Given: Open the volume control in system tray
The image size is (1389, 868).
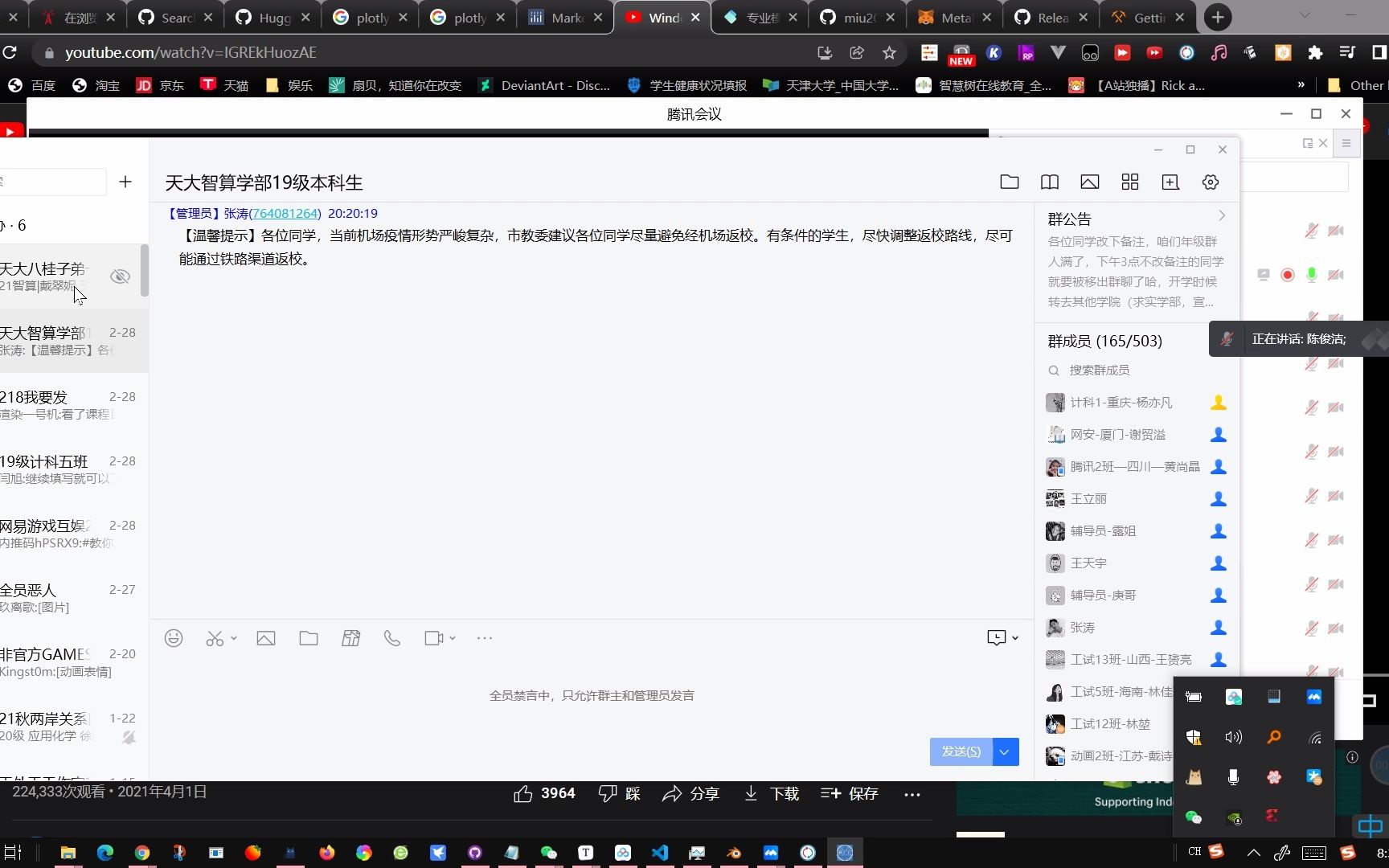Looking at the screenshot, I should pos(1235,736).
